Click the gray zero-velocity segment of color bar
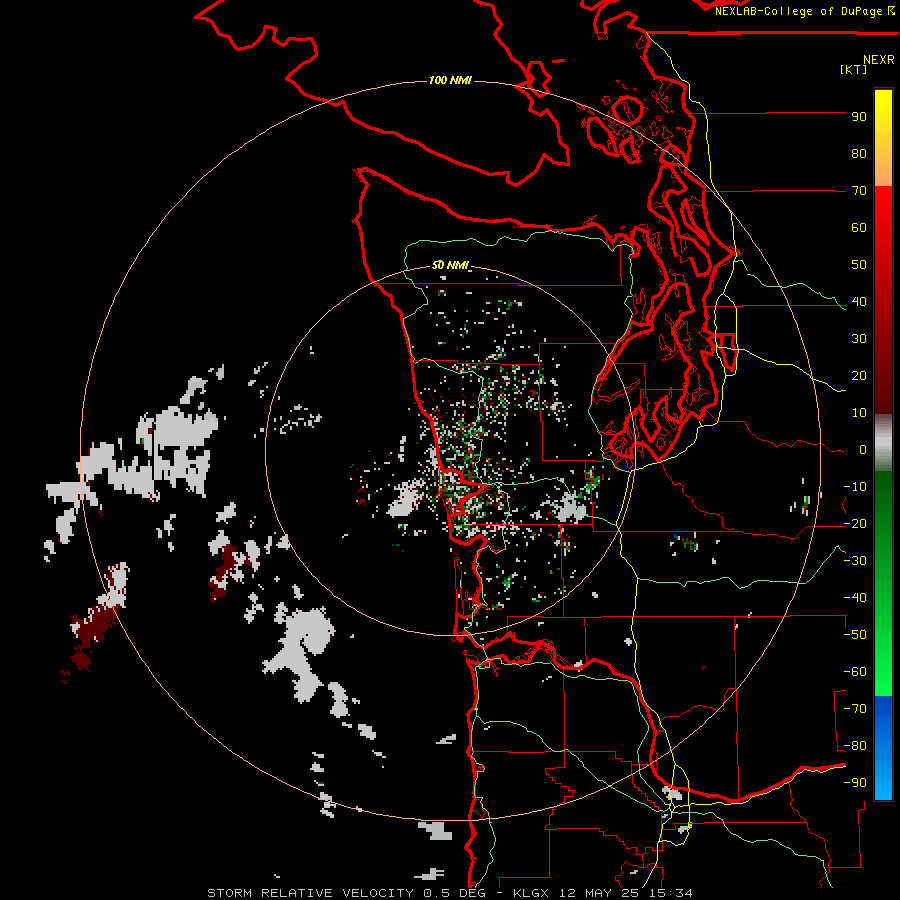 click(x=883, y=443)
